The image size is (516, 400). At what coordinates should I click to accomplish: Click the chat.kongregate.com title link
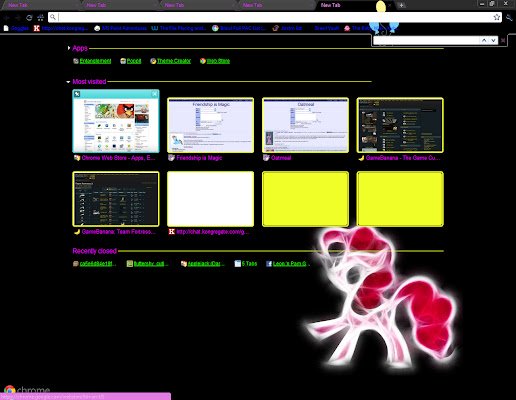tap(213, 232)
